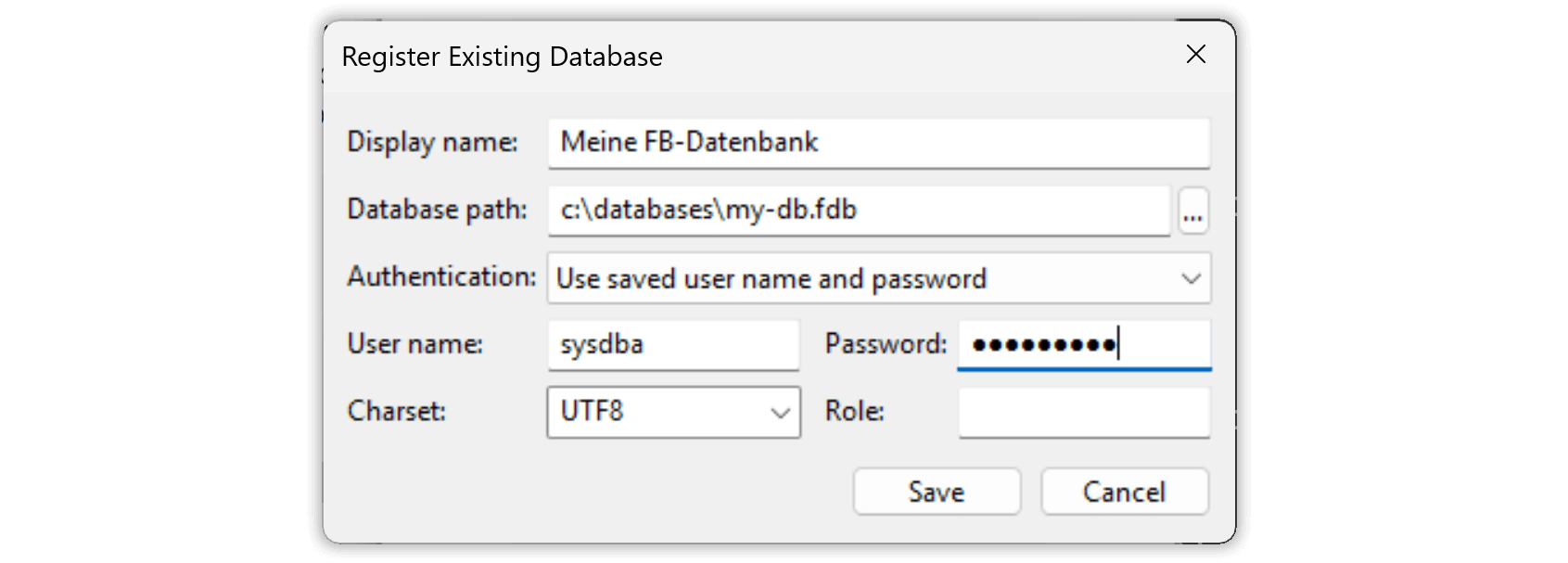Focus the Display name text field
This screenshot has height=563, width=1568.
[877, 143]
